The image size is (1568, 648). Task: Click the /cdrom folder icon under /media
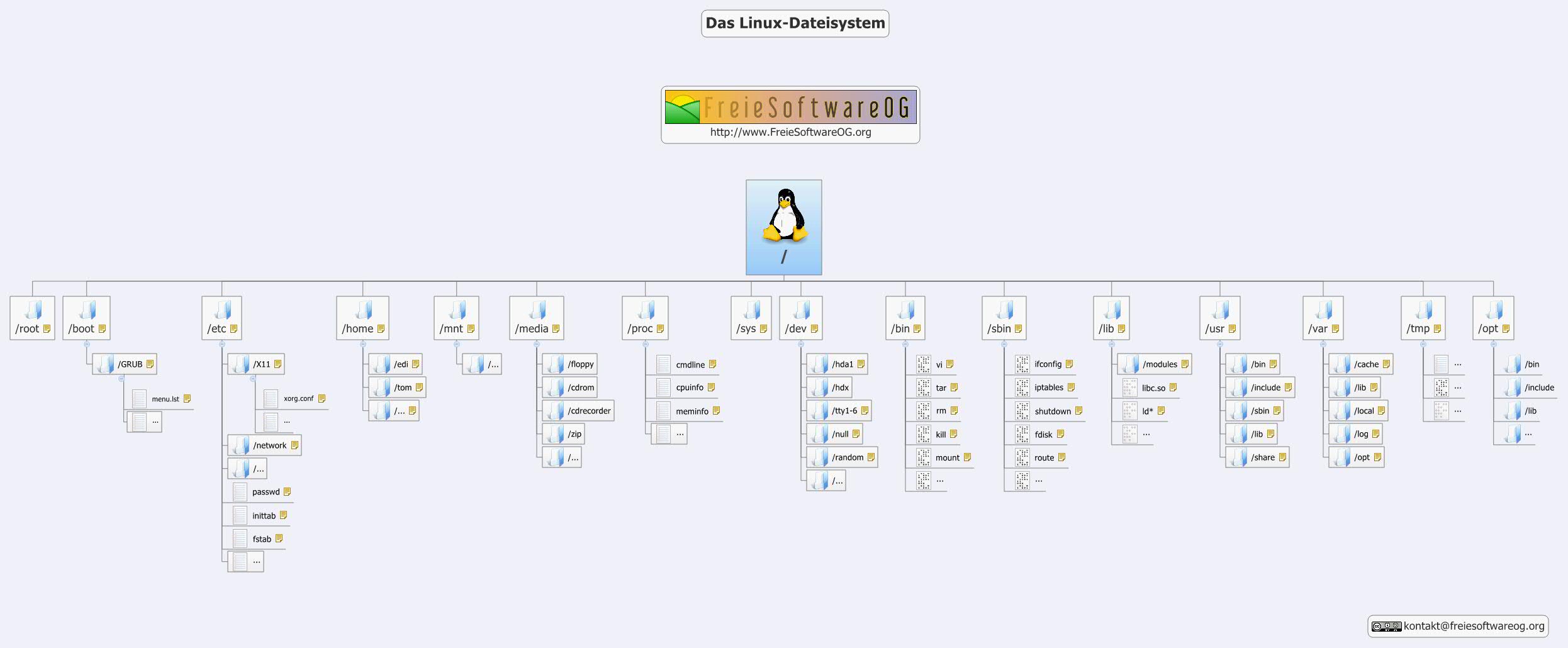click(x=554, y=388)
